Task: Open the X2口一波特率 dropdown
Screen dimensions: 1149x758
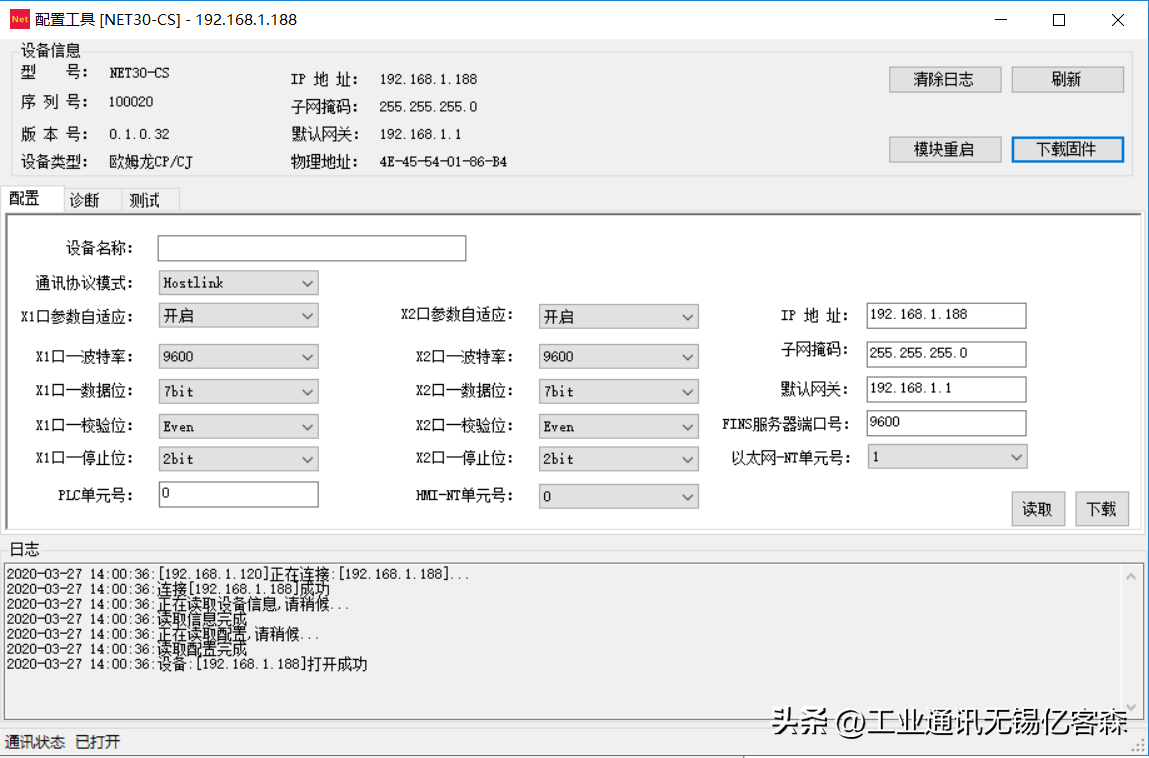Action: tap(618, 356)
